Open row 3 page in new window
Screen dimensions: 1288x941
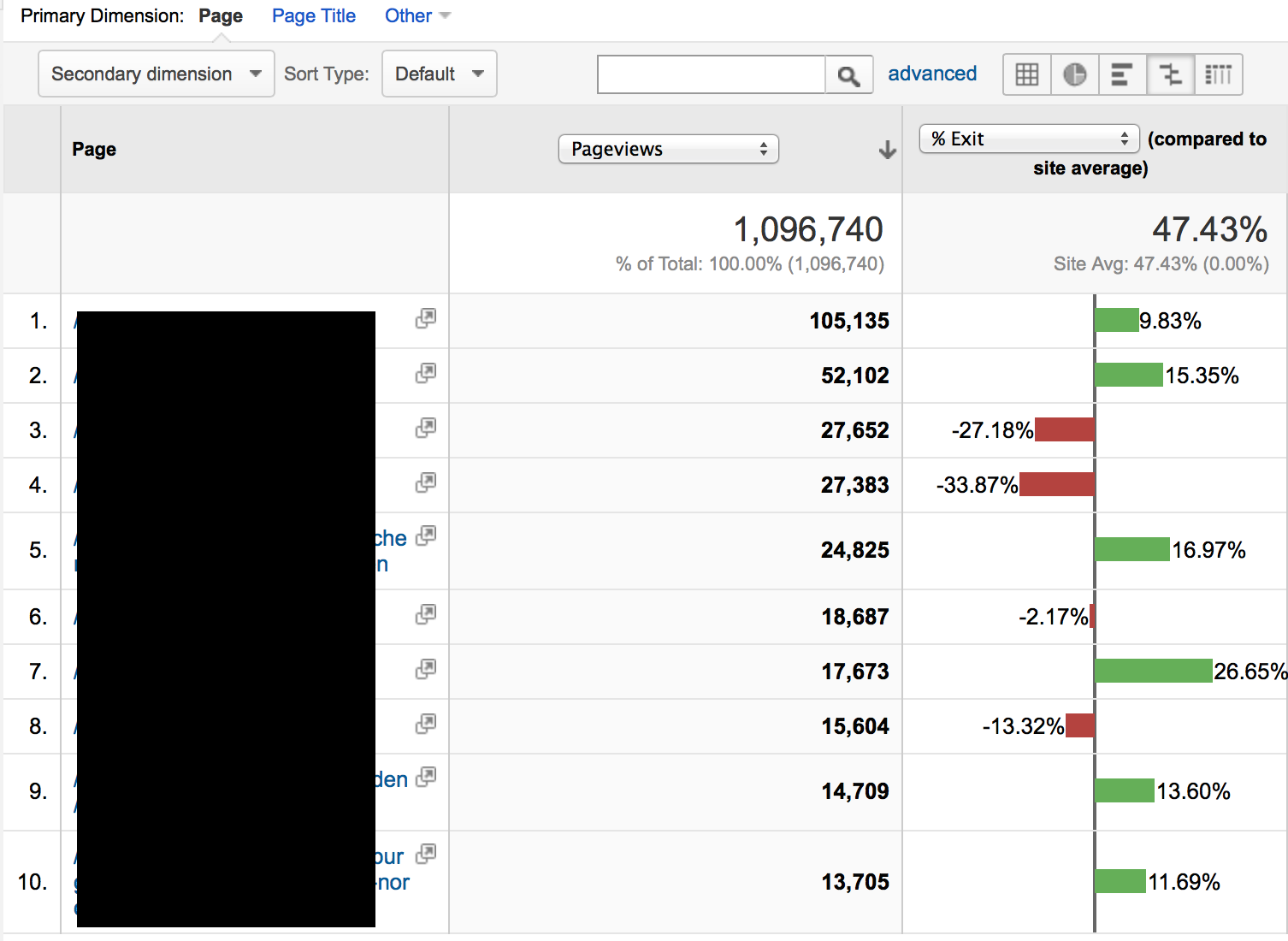pos(426,428)
